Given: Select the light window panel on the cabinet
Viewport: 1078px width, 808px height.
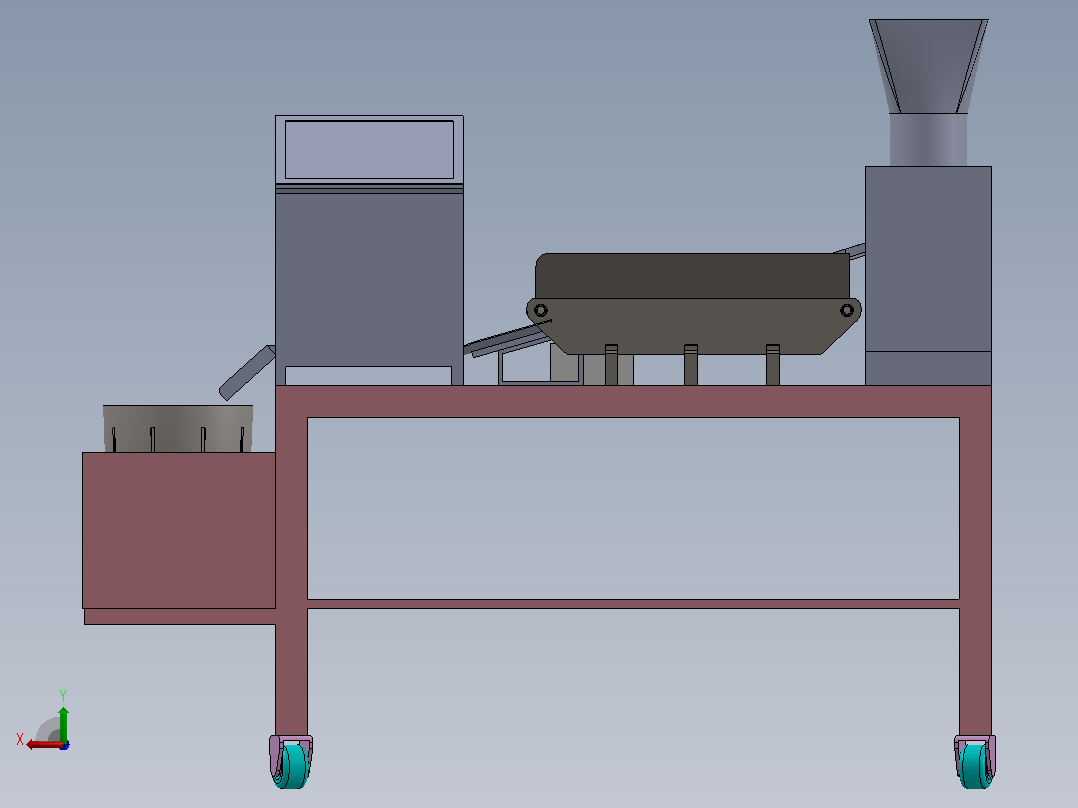Looking at the screenshot, I should click(369, 149).
